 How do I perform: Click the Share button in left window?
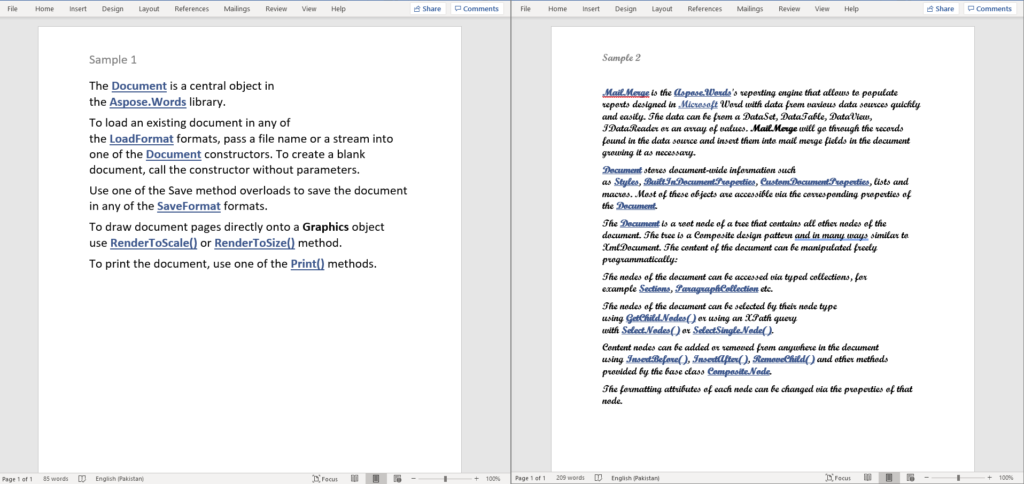coord(426,8)
